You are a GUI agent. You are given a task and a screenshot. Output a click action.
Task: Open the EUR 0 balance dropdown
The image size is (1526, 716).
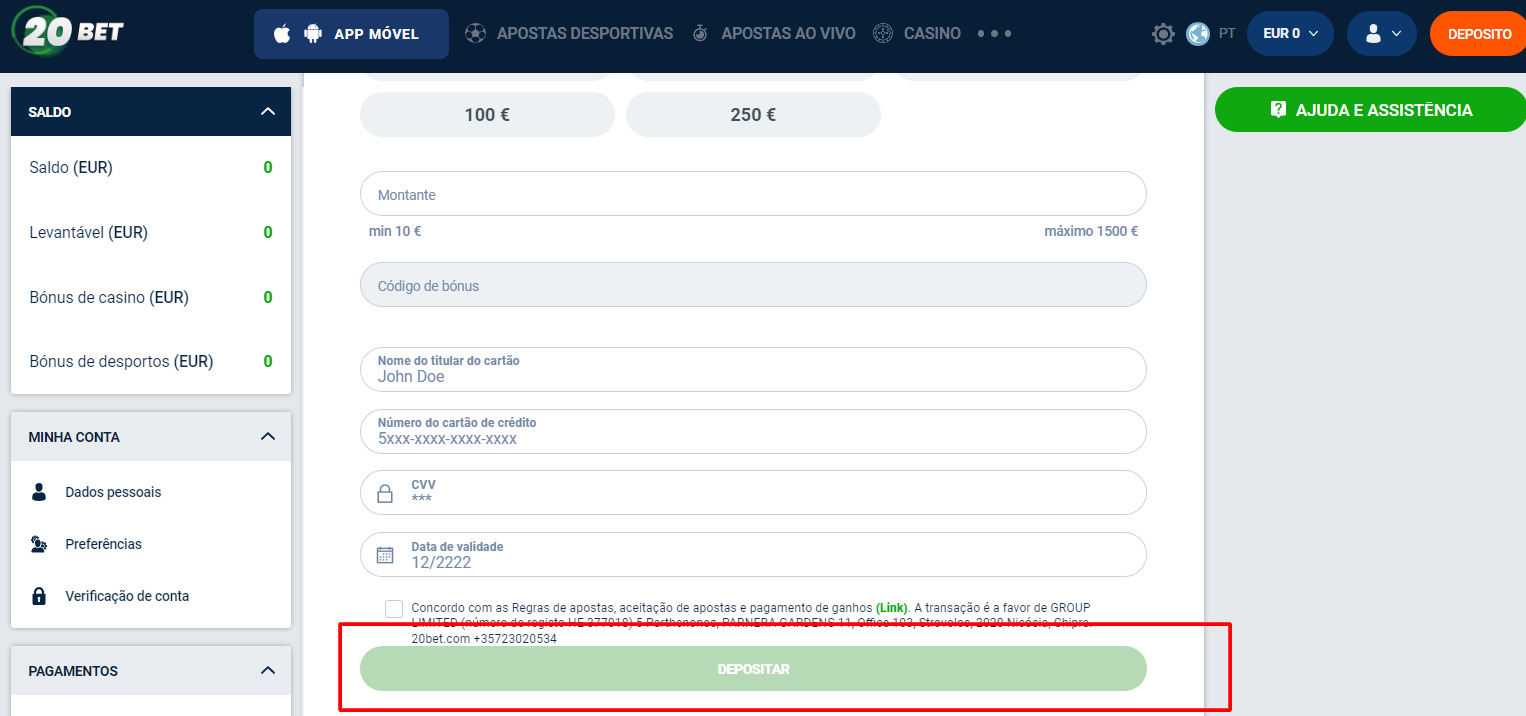click(x=1290, y=34)
